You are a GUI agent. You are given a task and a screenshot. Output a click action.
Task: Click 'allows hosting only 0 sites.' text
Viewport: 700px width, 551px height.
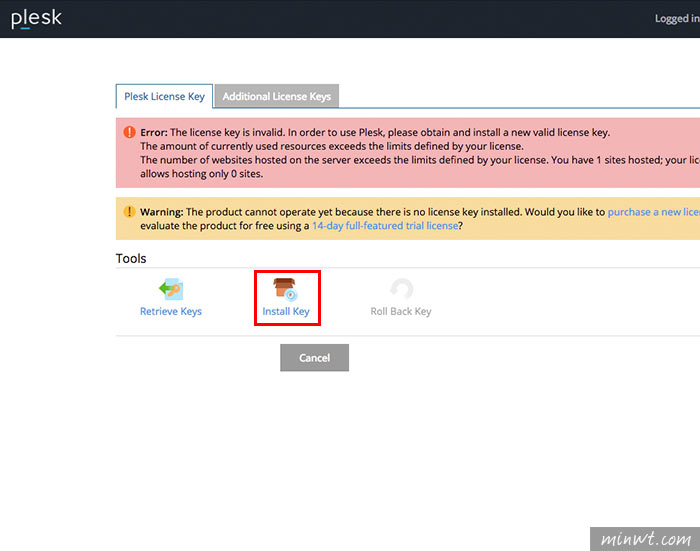(x=202, y=174)
